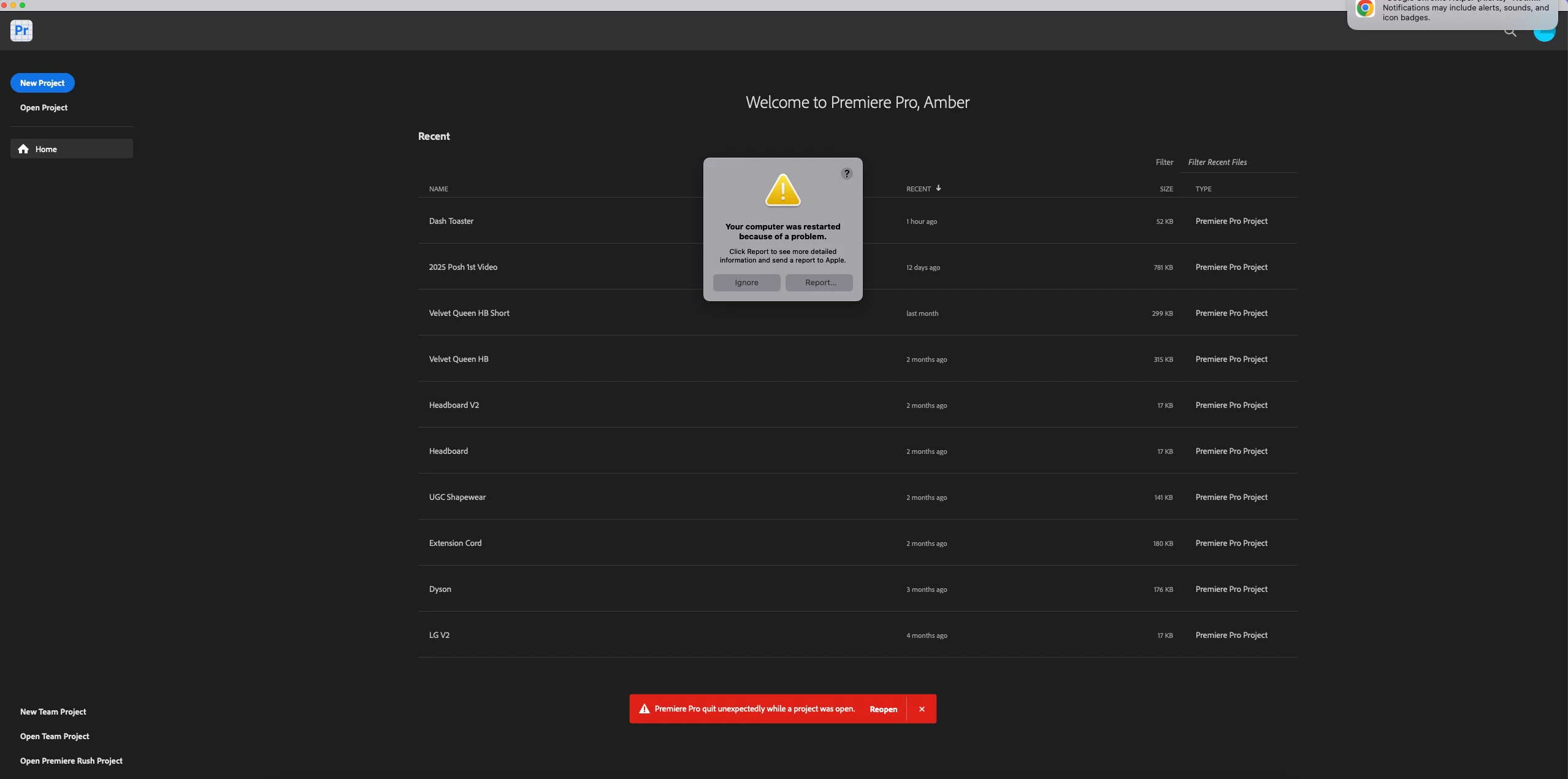
Task: Click the yellow warning triangle icon in the dialog
Action: (782, 190)
